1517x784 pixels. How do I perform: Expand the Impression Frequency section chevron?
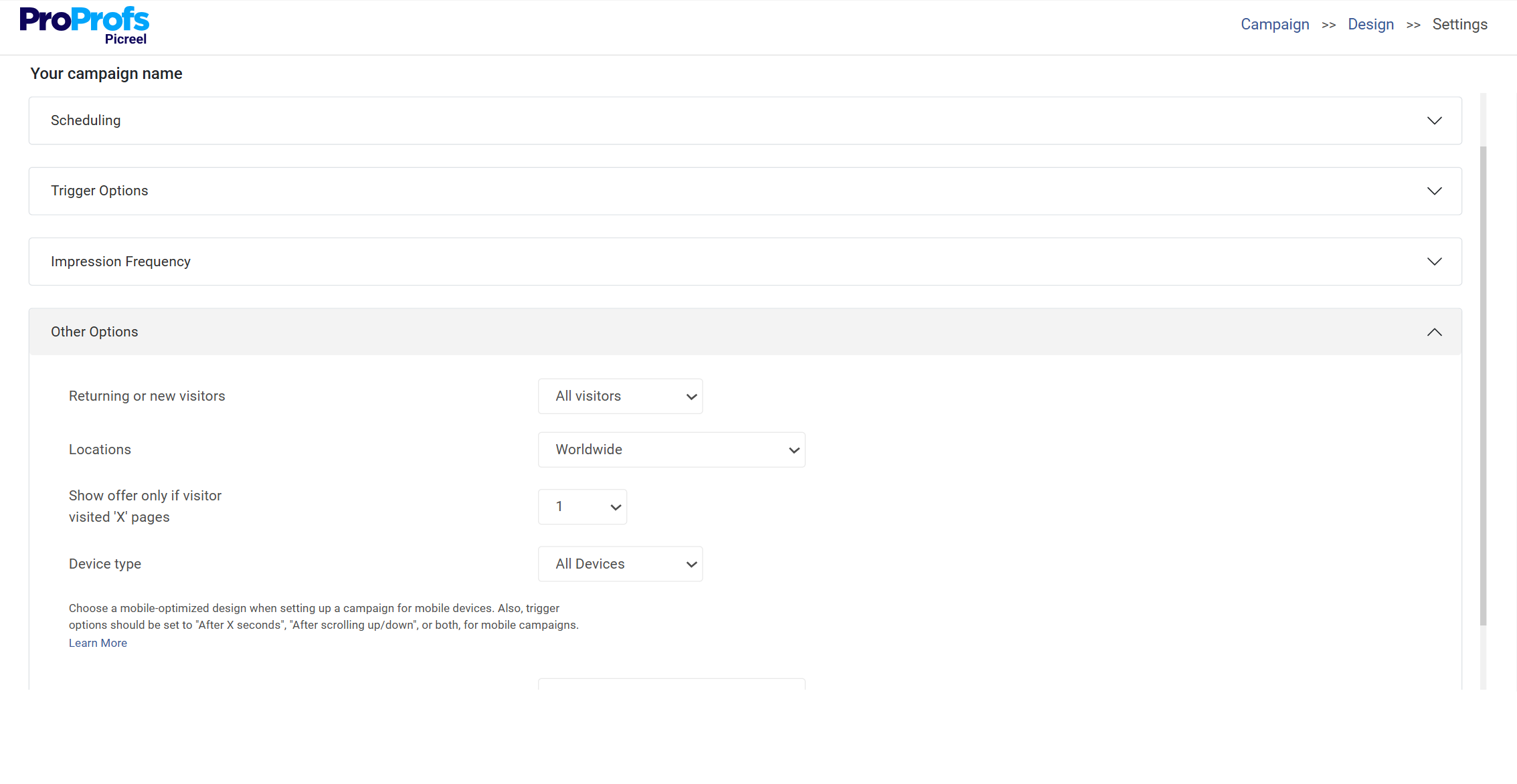1435,262
